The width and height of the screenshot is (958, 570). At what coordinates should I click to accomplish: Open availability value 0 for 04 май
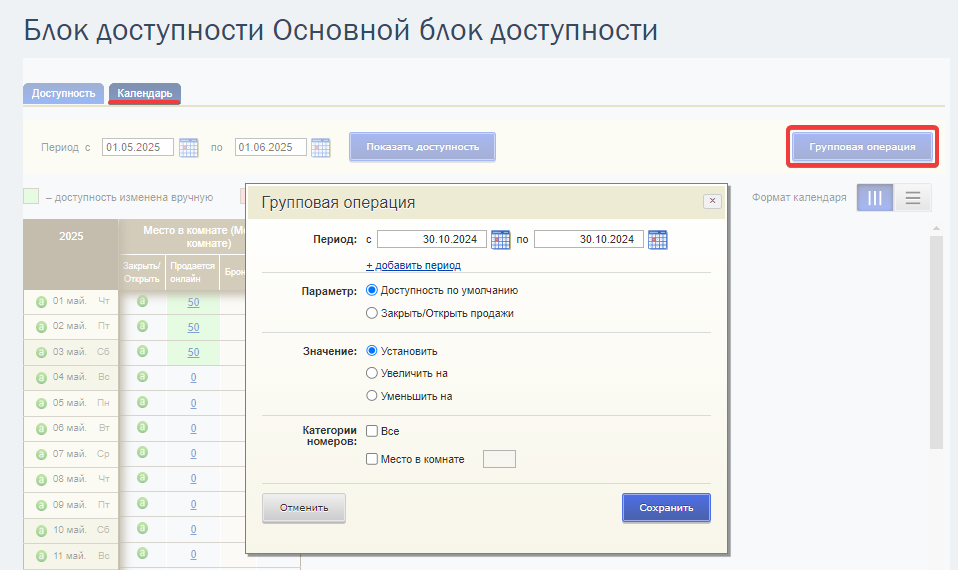[x=193, y=378]
